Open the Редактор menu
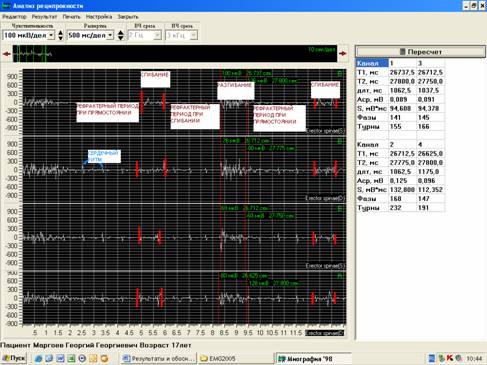 tap(14, 17)
